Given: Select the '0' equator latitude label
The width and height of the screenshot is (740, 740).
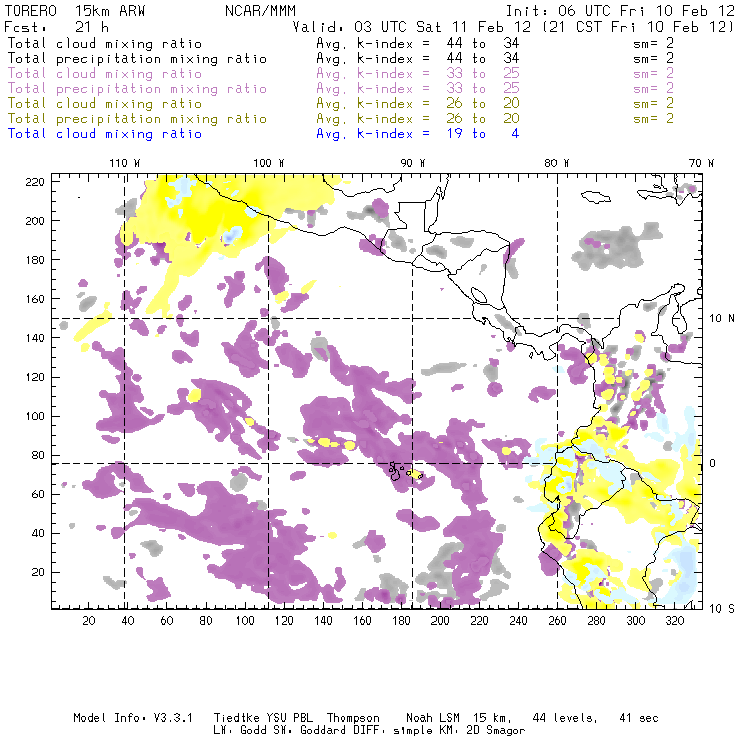Looking at the screenshot, I should [x=713, y=464].
